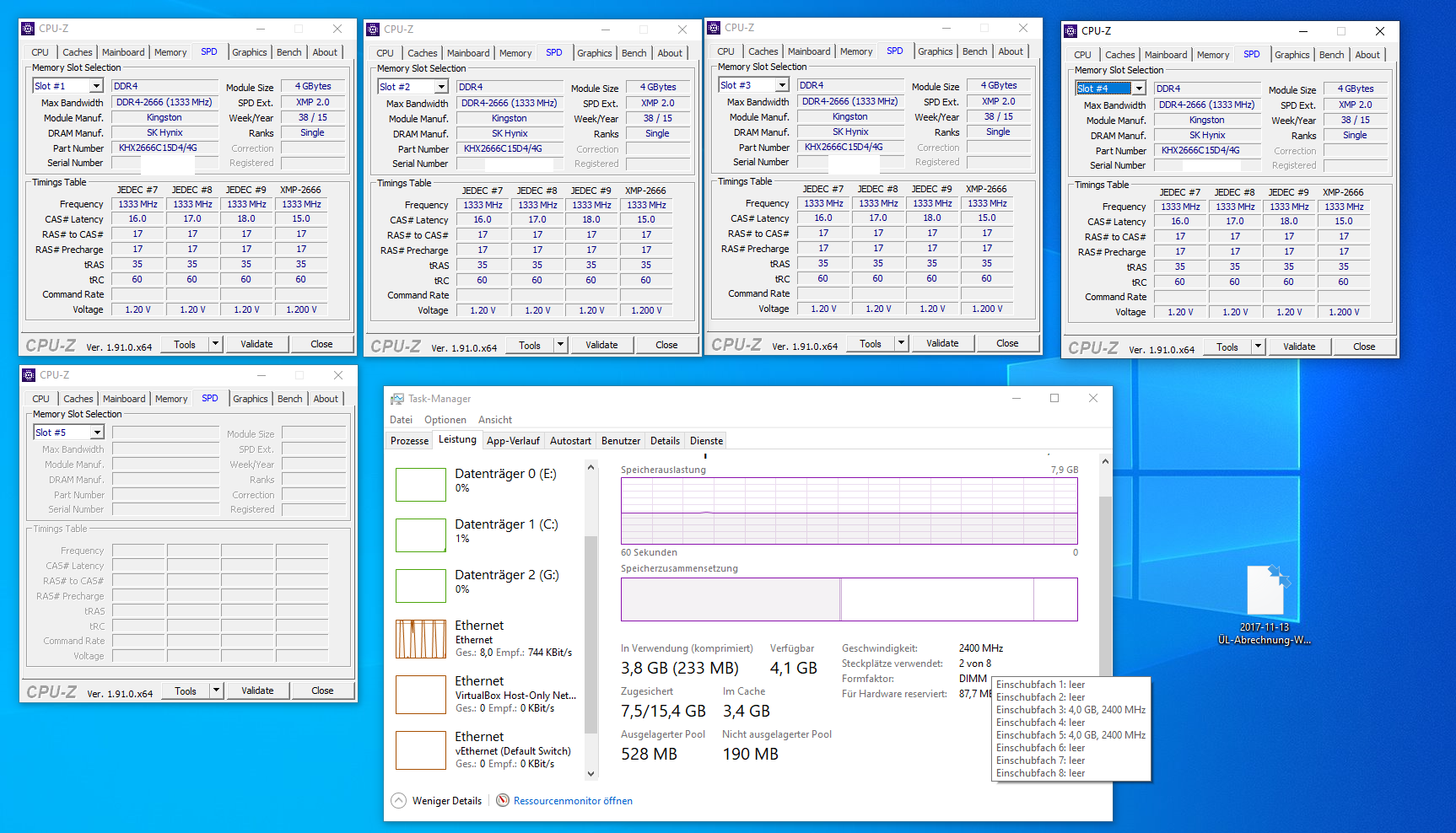
Task: Select the ÜL-Abrechnung desktop file icon
Action: [x=1265, y=590]
